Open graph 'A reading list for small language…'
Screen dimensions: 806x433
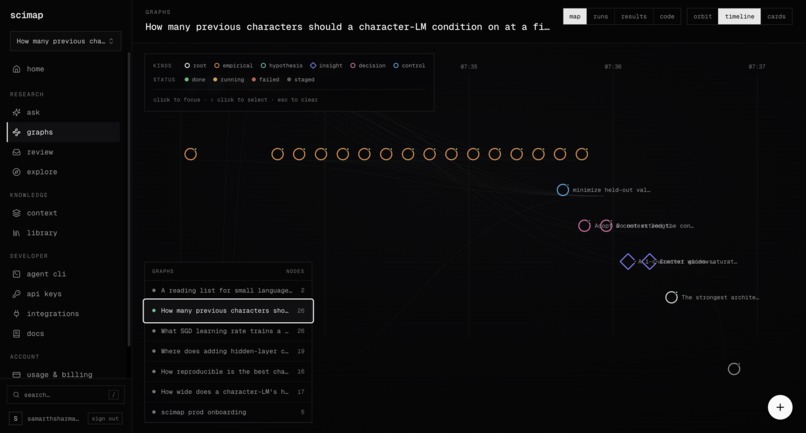pos(228,291)
